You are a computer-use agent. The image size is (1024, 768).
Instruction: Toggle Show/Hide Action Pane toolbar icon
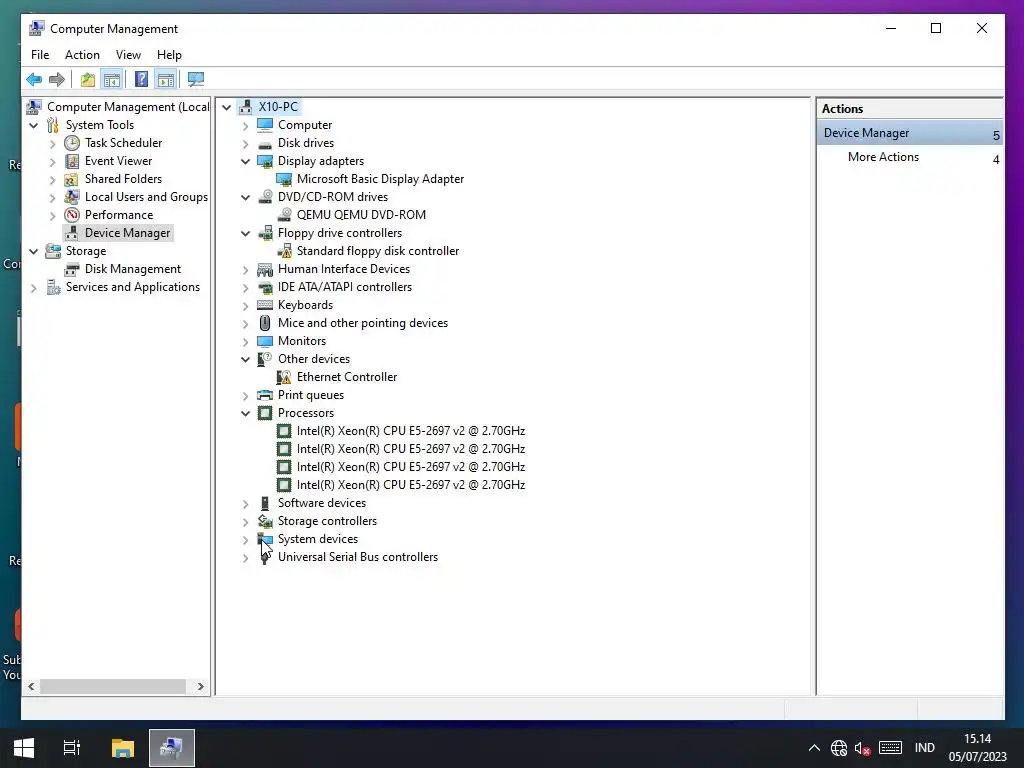(x=166, y=80)
